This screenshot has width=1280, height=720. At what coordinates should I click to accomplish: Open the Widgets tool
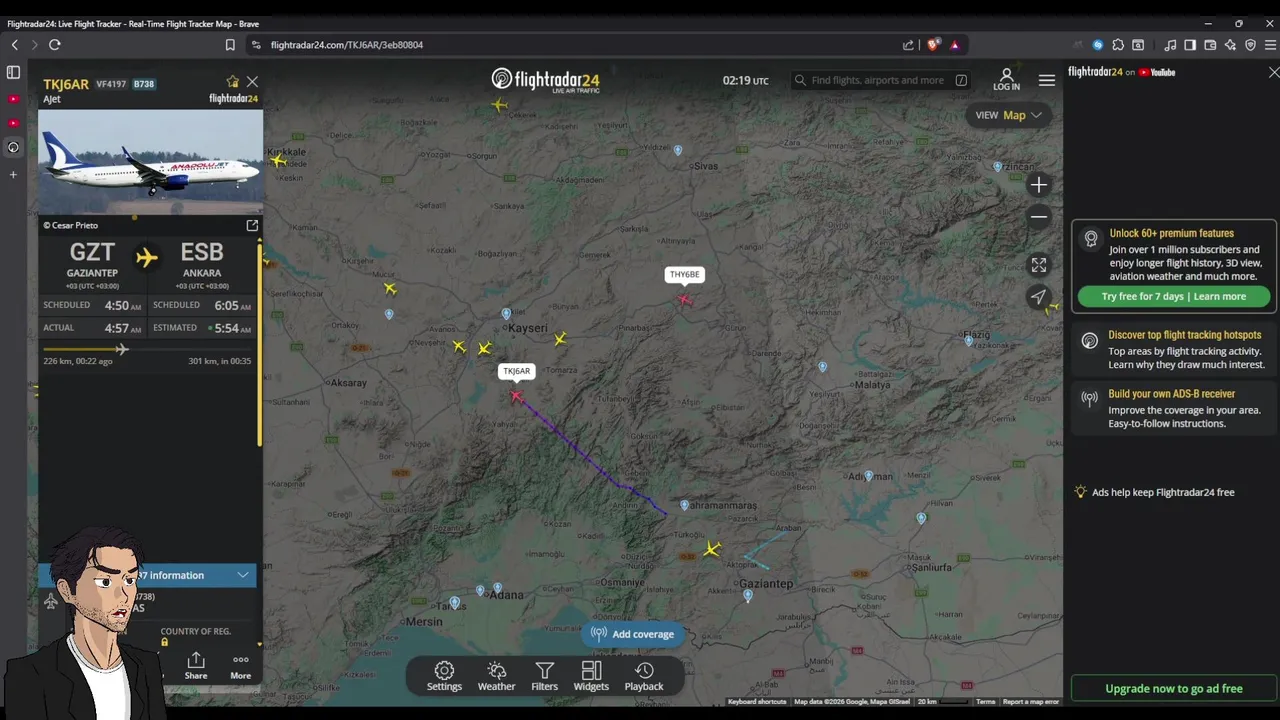click(x=591, y=676)
